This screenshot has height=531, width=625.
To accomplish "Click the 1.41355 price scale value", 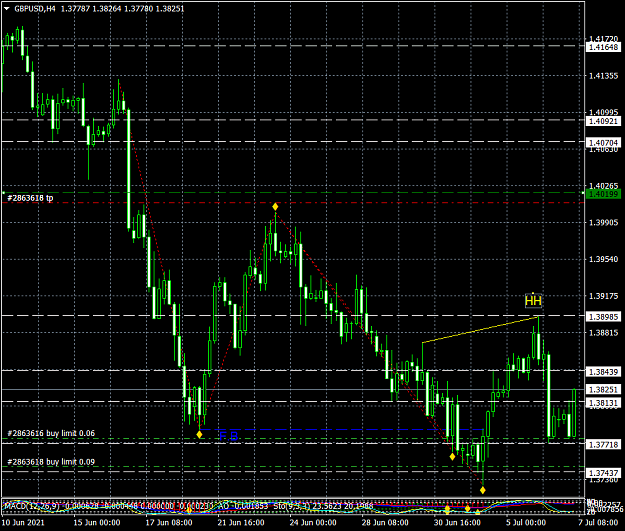I will (x=603, y=76).
